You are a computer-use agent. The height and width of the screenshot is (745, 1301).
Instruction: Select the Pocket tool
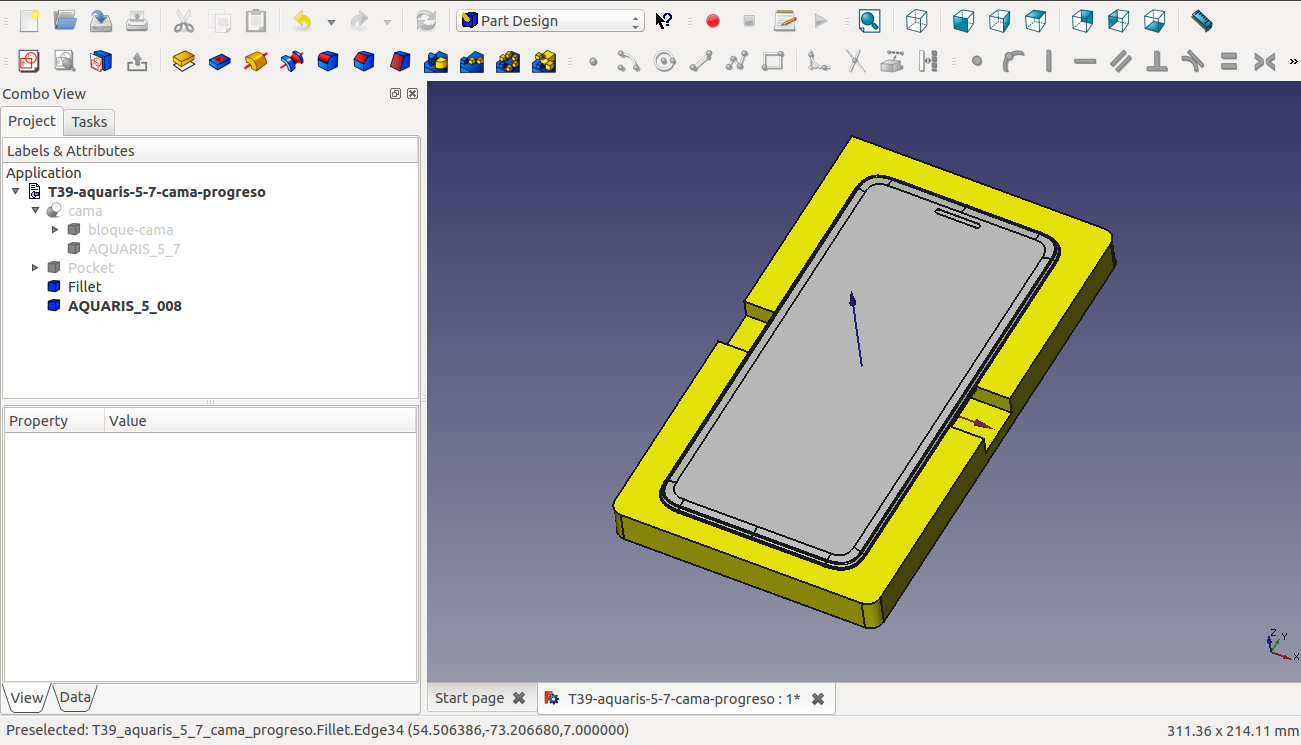[220, 62]
